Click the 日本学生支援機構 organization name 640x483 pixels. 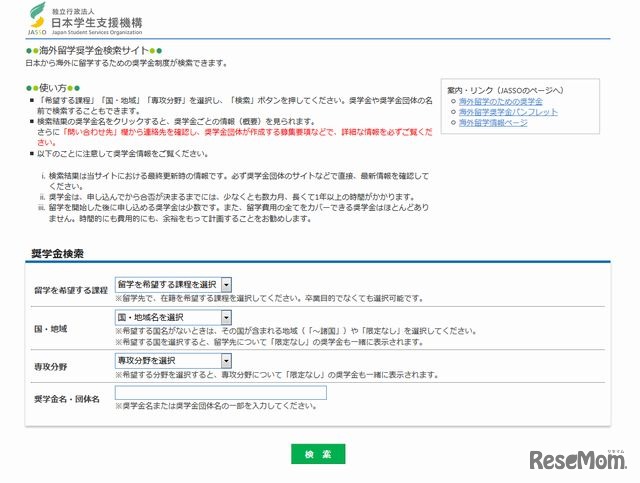[x=97, y=22]
